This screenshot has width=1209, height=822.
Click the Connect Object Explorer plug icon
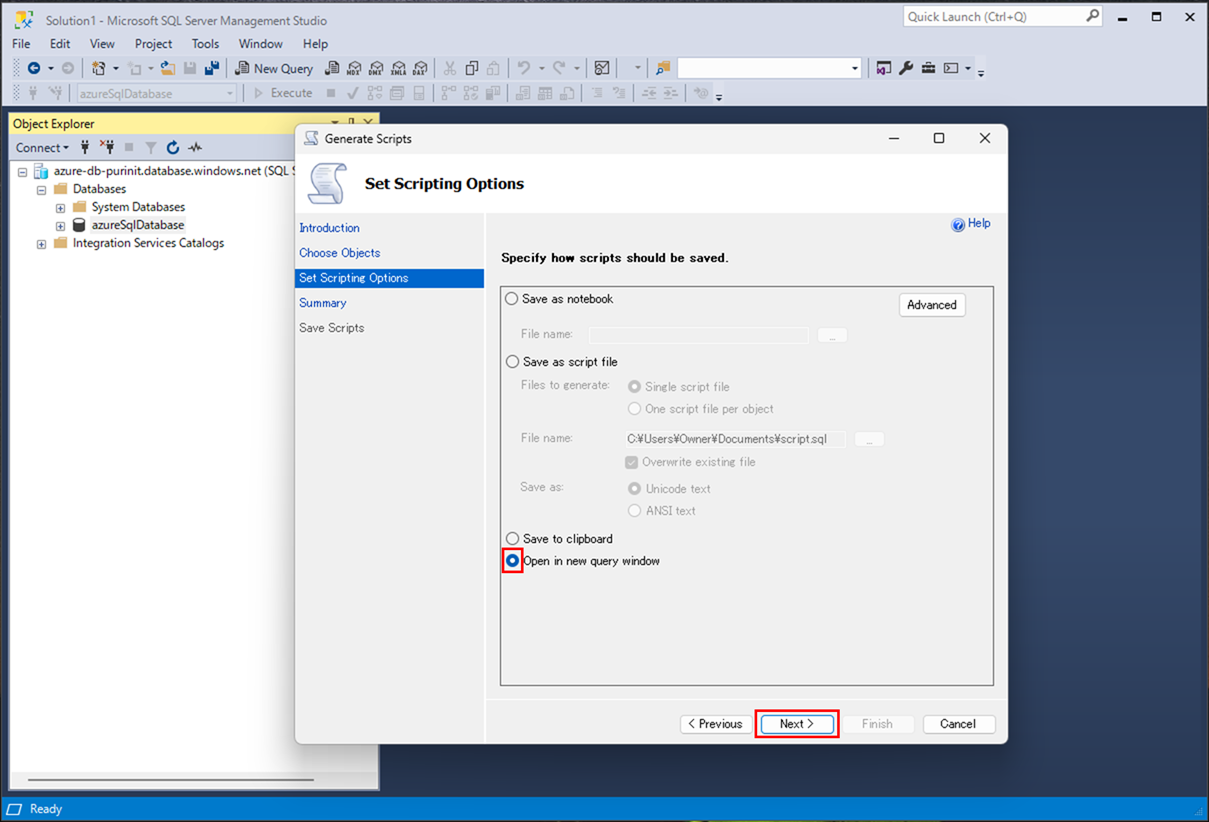click(x=85, y=148)
